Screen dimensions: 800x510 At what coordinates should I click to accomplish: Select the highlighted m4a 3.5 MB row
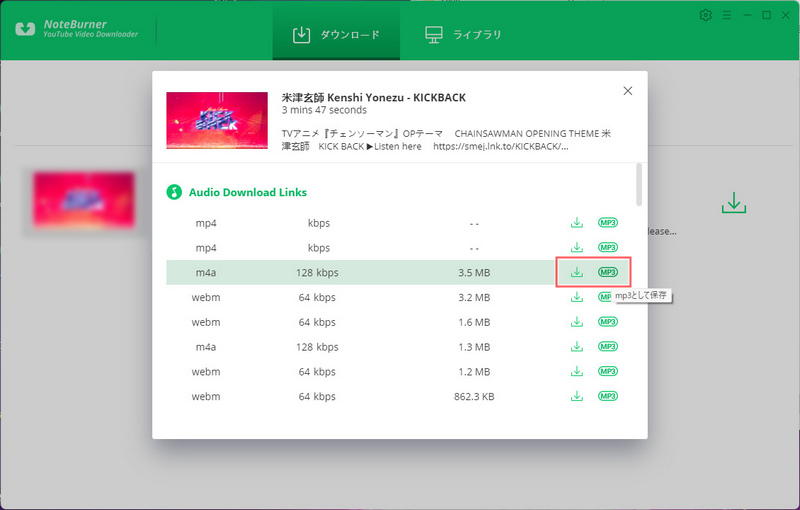(x=360, y=272)
